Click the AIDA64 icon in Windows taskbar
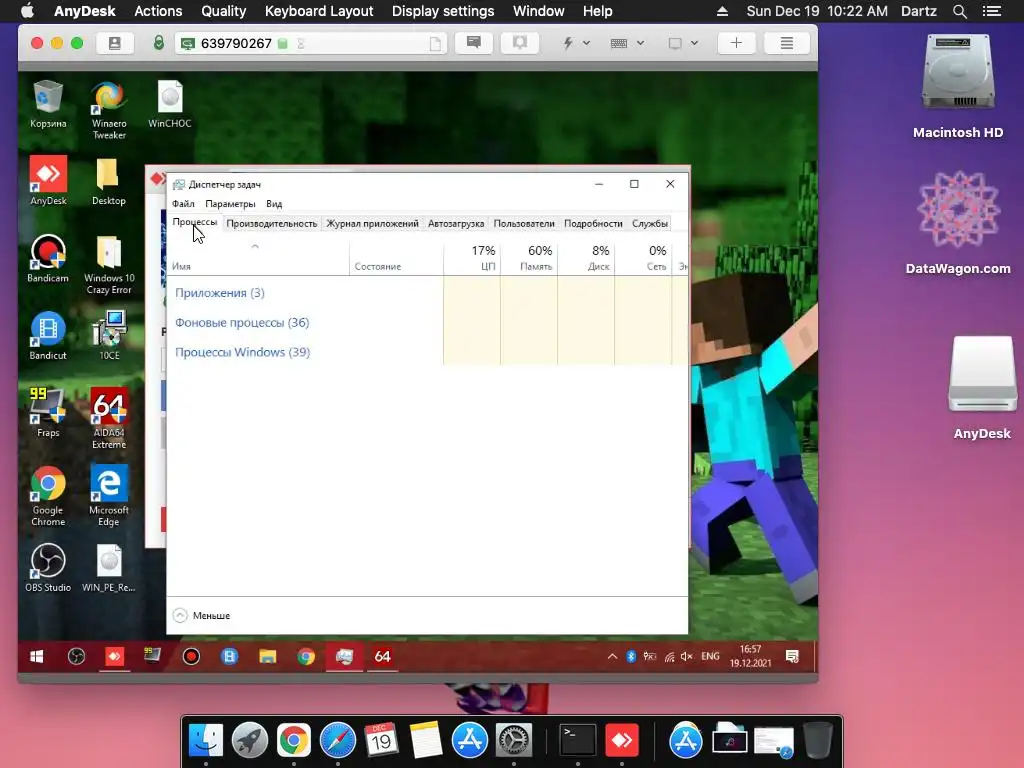Screen dimensions: 1024x768 (383, 656)
